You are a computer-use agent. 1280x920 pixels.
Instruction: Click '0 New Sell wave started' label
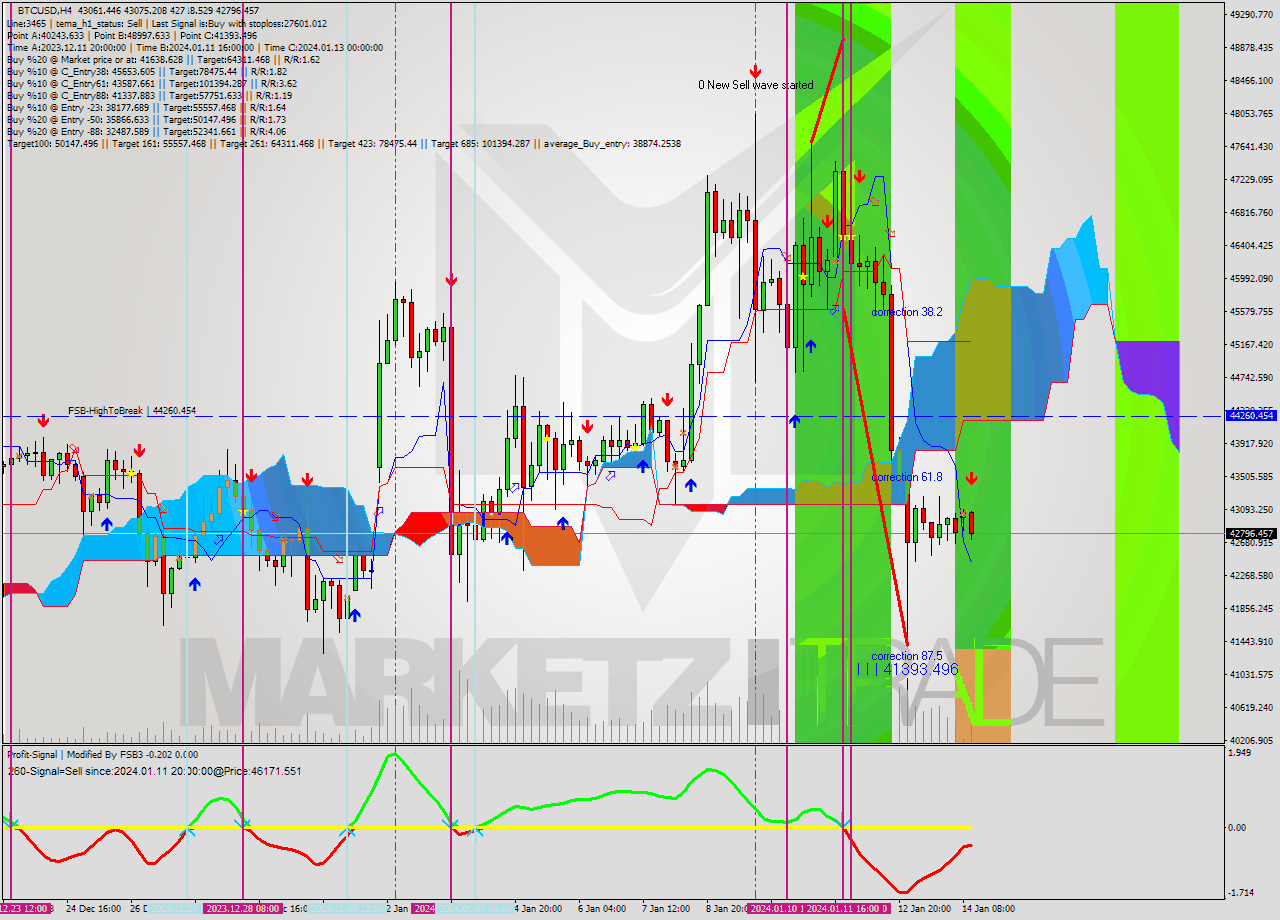755,85
